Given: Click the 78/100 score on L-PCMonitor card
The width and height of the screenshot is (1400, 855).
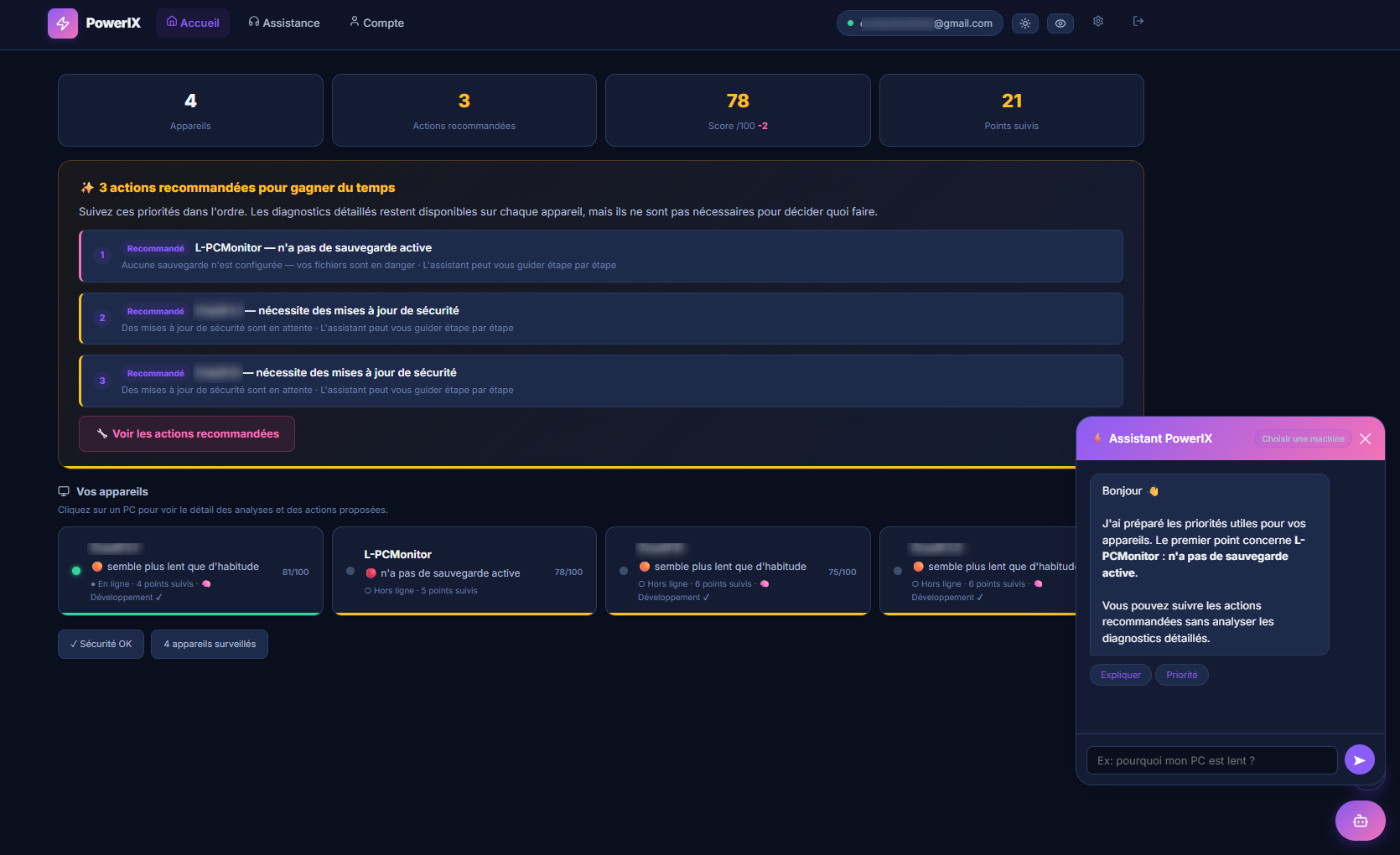Looking at the screenshot, I should (x=568, y=572).
